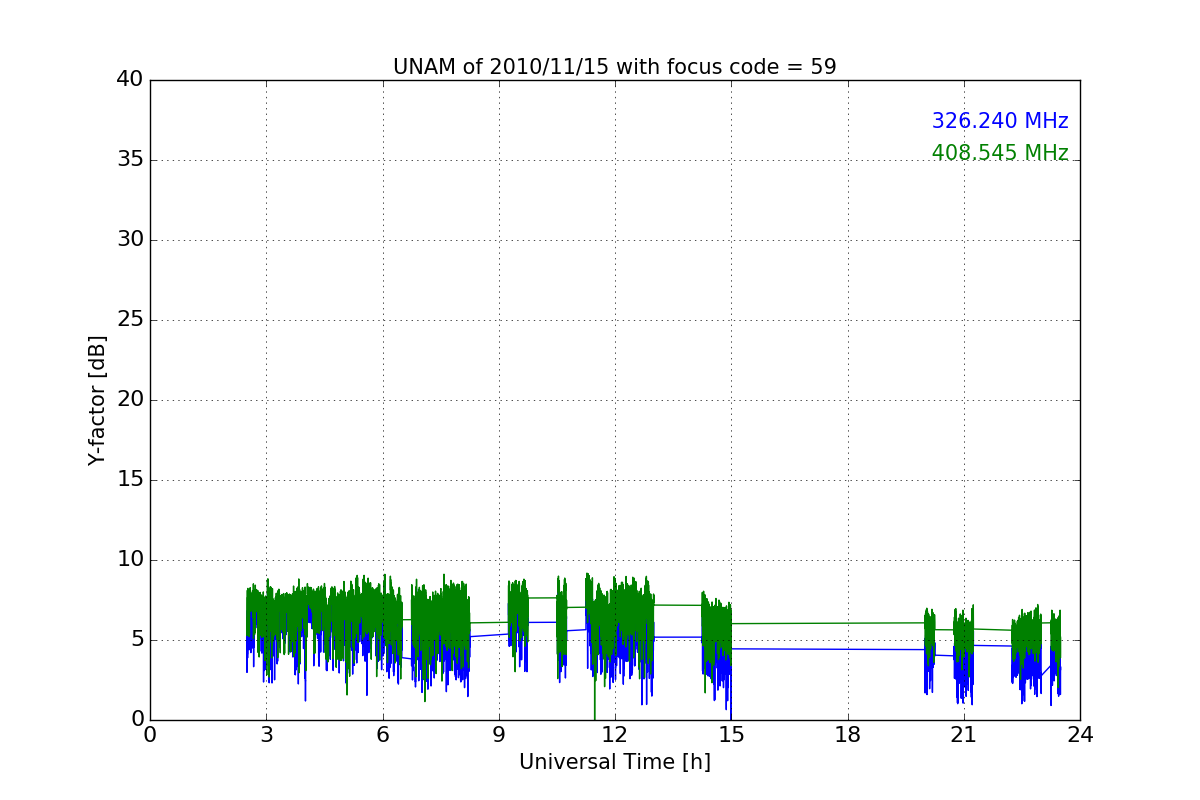Click x-axis tick label '12'

(x=615, y=735)
